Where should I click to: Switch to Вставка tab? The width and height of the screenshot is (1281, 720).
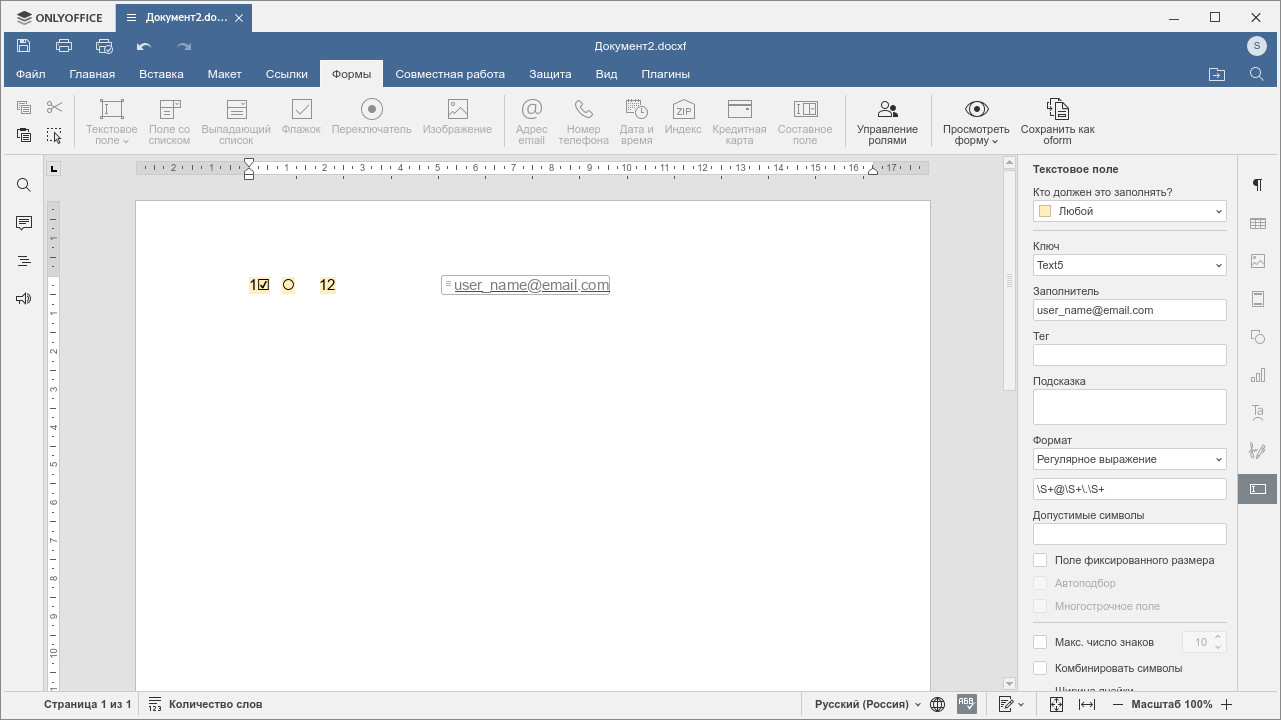click(161, 74)
